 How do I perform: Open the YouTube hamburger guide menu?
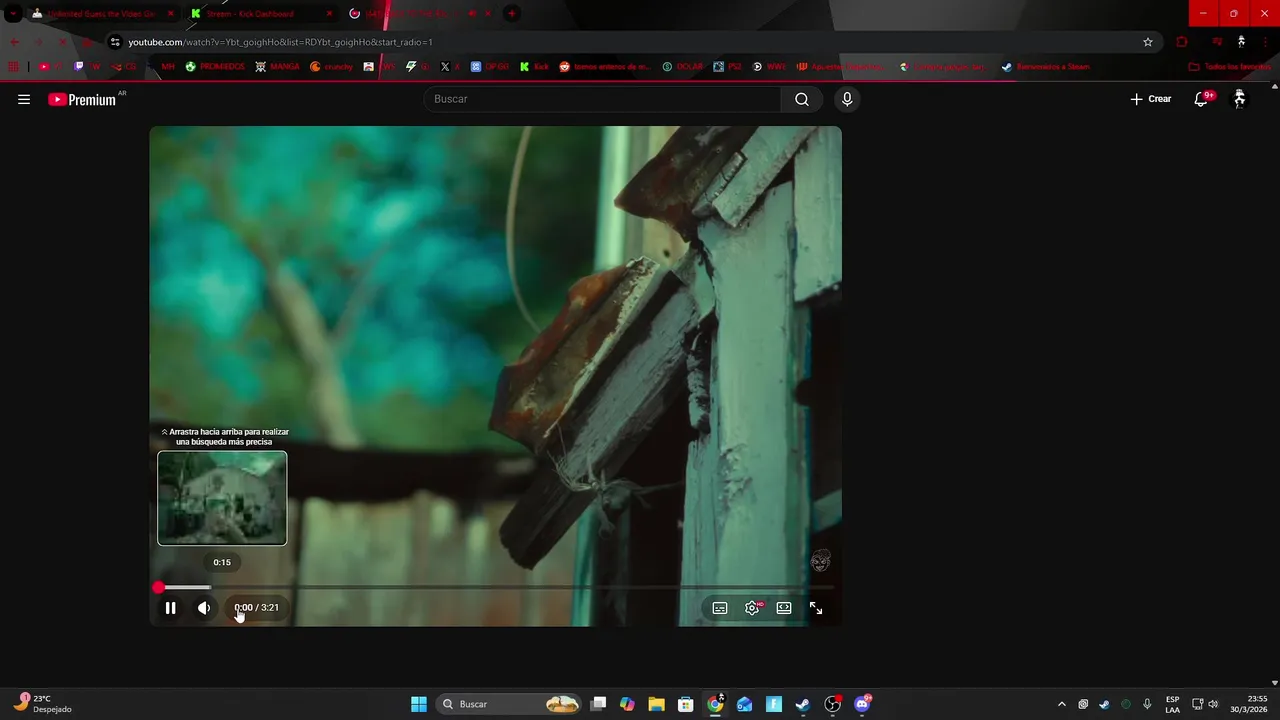click(x=24, y=99)
